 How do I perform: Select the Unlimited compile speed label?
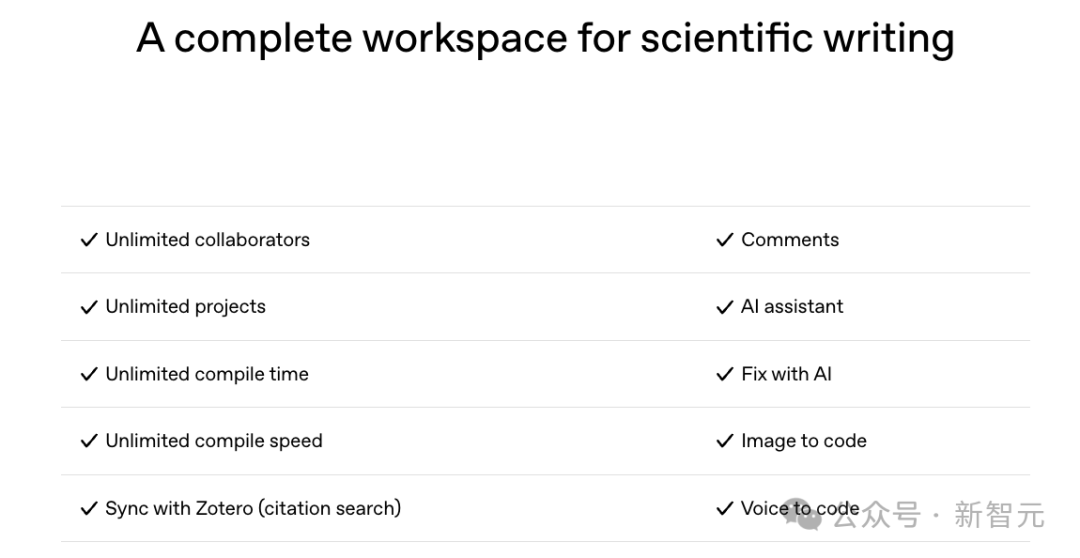pos(214,441)
